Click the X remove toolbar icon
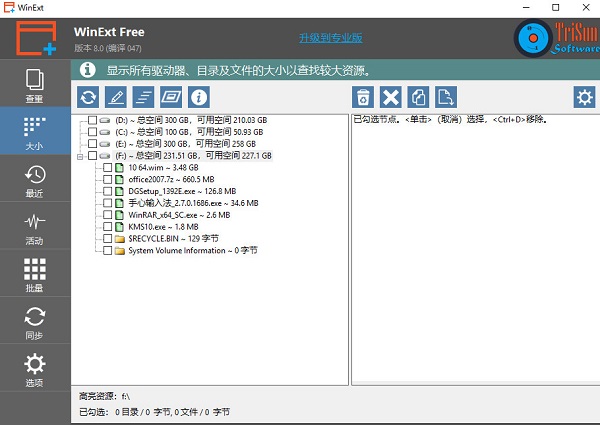 (391, 97)
